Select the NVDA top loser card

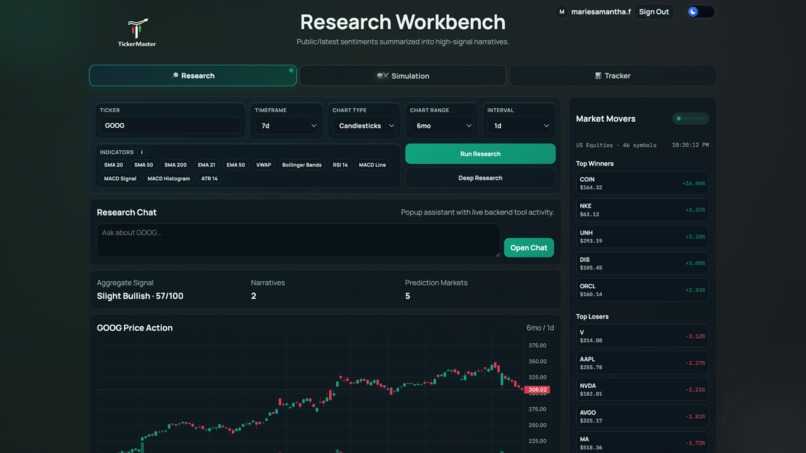642,389
